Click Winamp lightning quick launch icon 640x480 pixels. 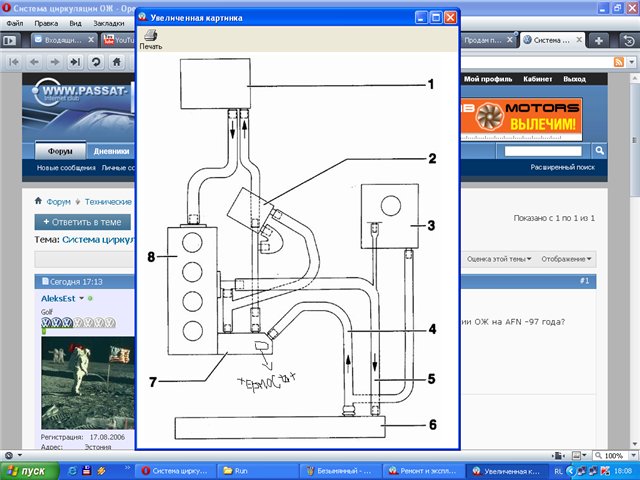(101, 471)
